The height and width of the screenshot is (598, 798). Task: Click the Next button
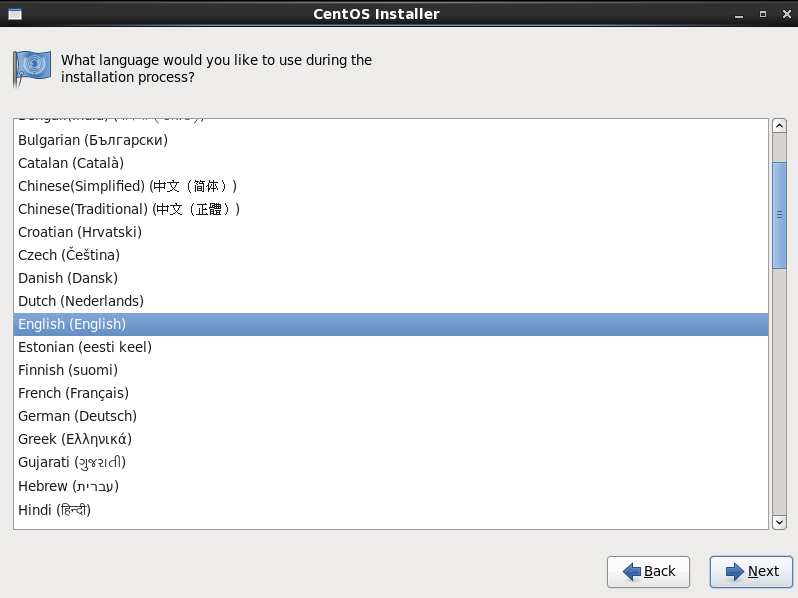coord(751,572)
